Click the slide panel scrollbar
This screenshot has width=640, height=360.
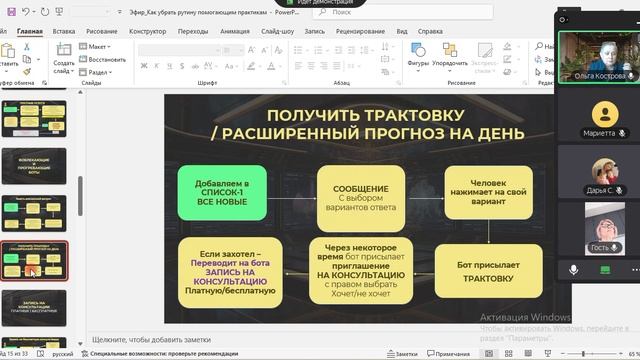pyautogui.click(x=80, y=196)
